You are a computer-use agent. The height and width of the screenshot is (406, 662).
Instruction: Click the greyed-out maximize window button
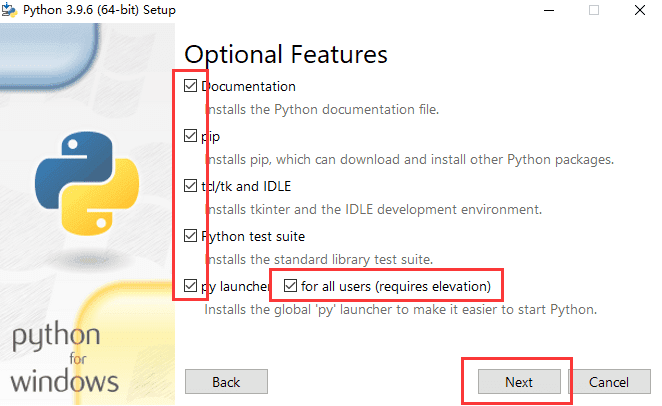[x=594, y=10]
